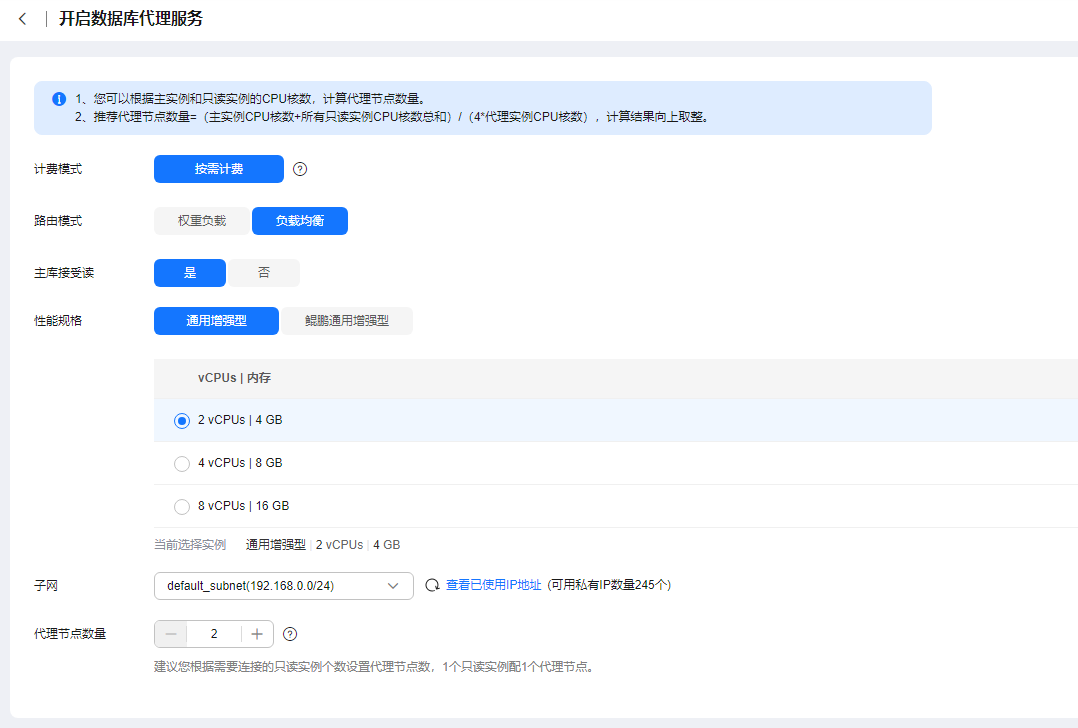
Task: Increase proxy node count with plus button
Action: [257, 634]
